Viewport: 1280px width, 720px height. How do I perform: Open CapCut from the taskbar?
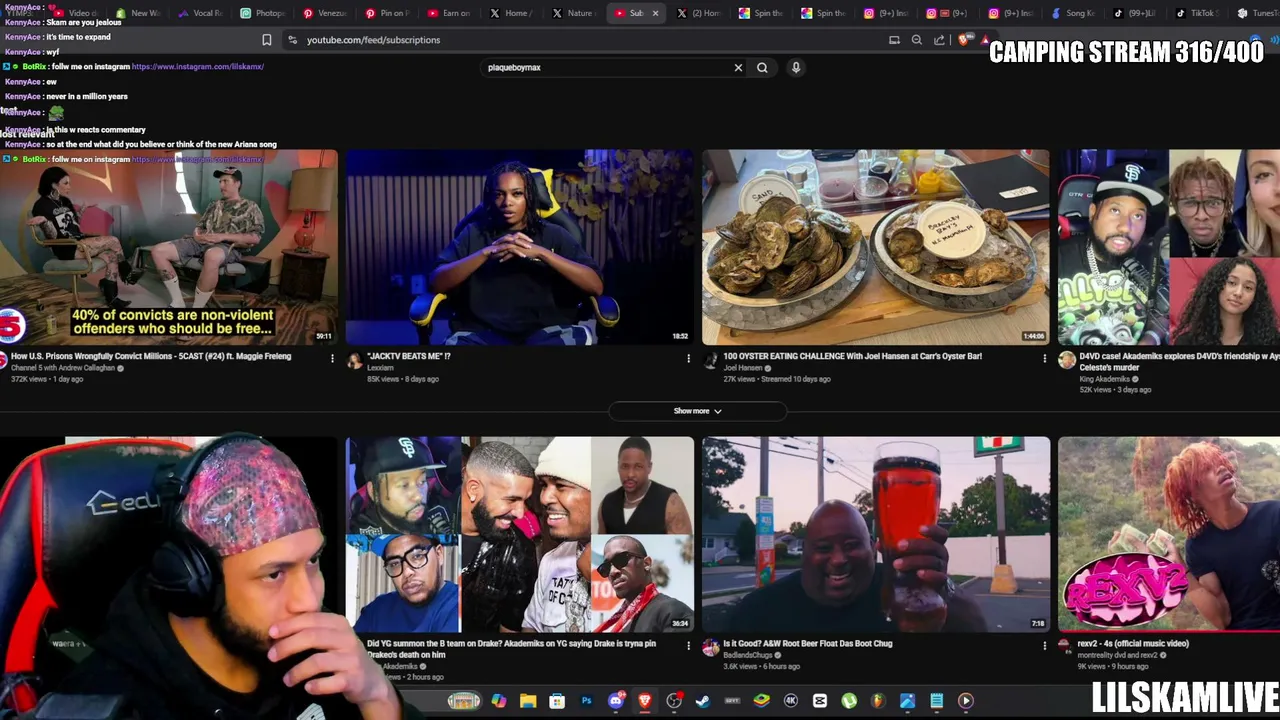820,701
